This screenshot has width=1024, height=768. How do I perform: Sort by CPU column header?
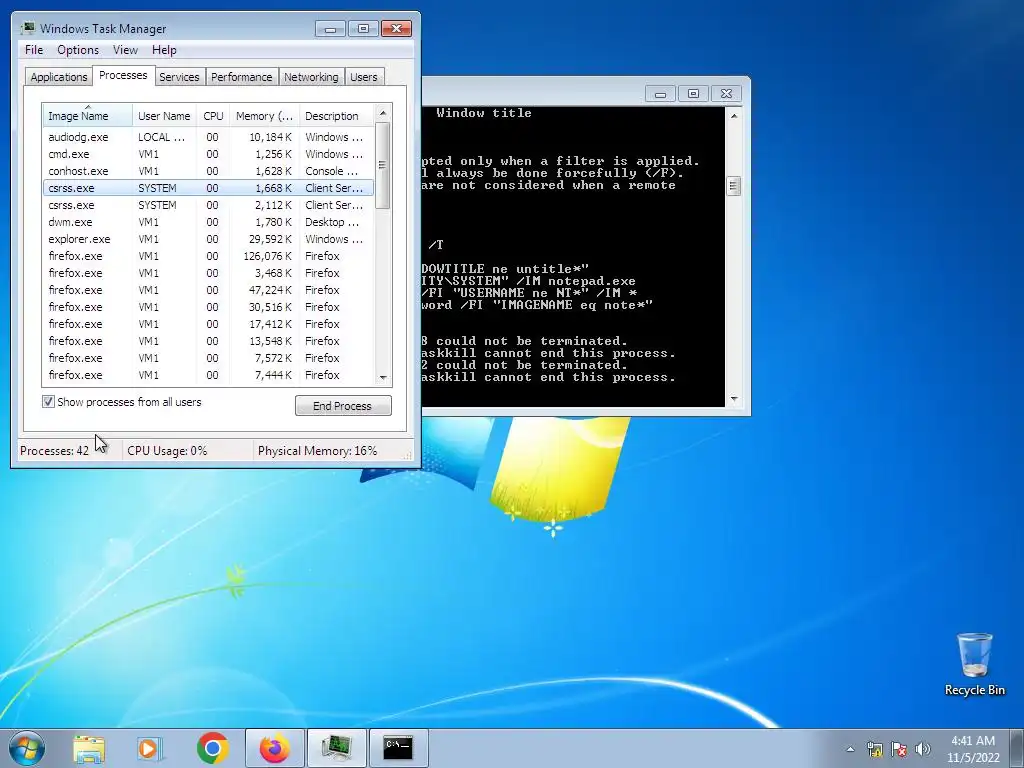click(213, 116)
